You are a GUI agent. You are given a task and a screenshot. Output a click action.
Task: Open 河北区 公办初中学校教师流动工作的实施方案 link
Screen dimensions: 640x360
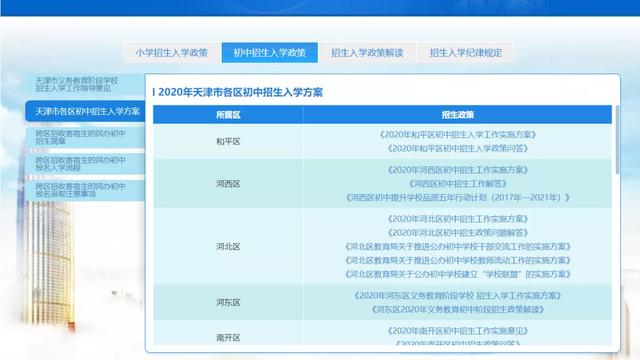[x=458, y=260]
